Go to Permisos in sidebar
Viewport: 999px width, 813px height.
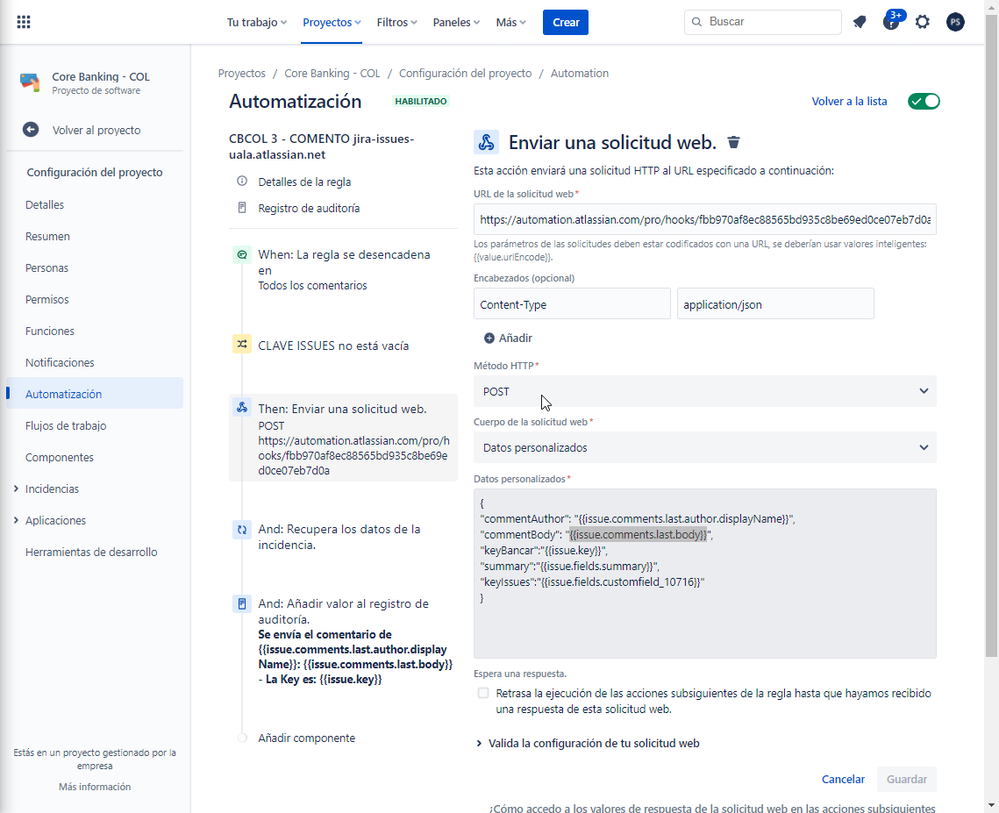point(47,299)
